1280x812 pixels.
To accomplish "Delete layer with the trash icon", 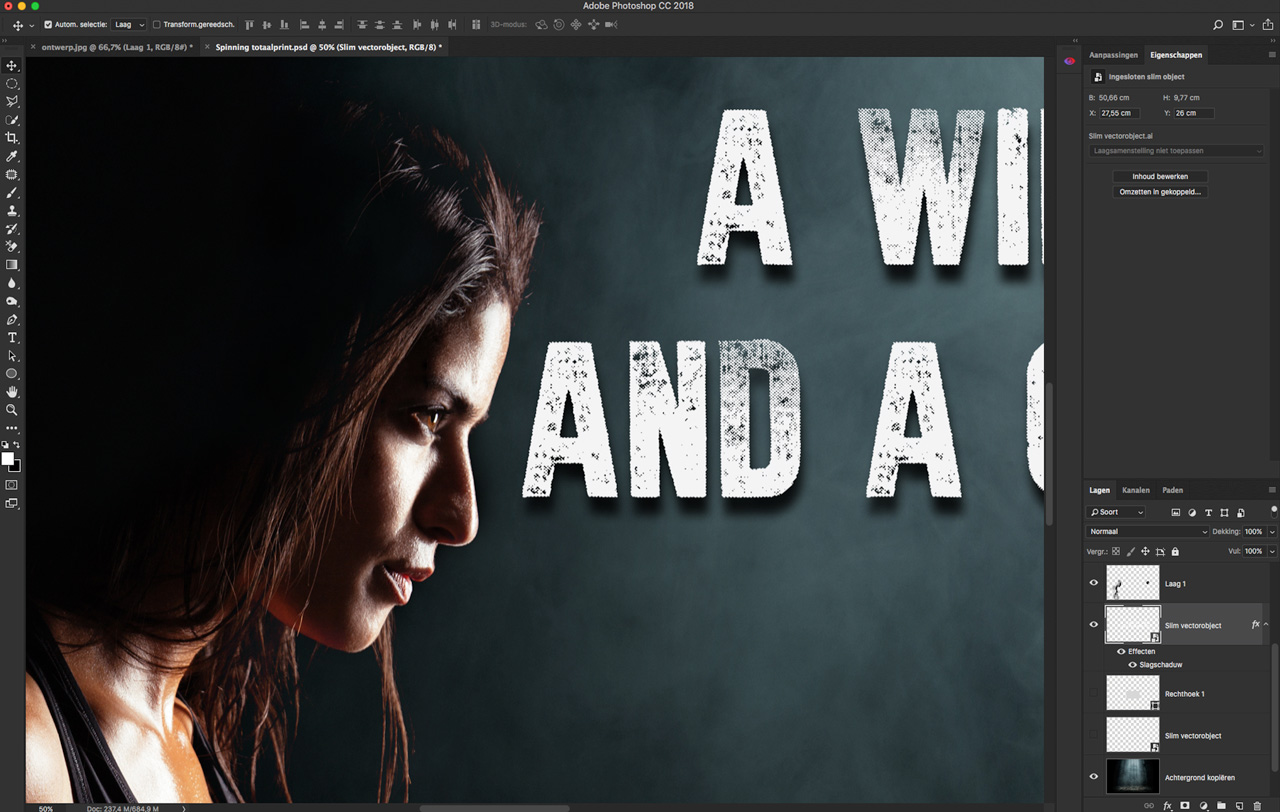I will click(x=1257, y=805).
